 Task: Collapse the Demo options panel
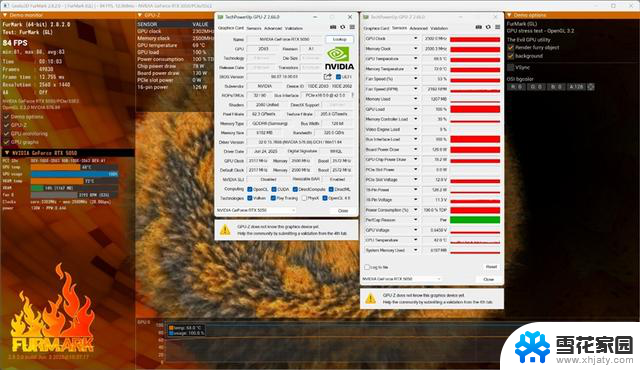pyautogui.click(x=509, y=15)
